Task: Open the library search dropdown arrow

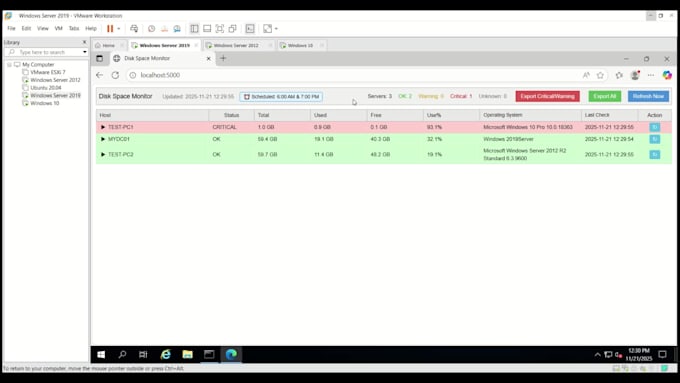Action: pos(85,52)
